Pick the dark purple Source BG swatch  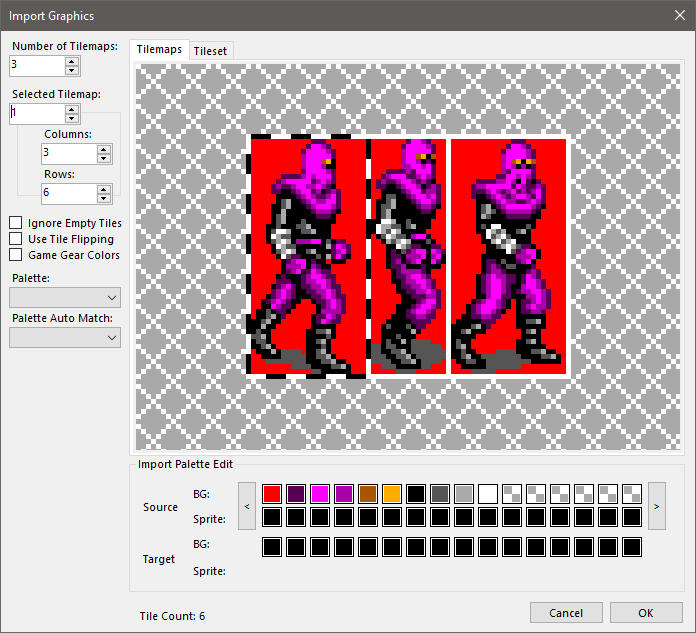[x=296, y=494]
